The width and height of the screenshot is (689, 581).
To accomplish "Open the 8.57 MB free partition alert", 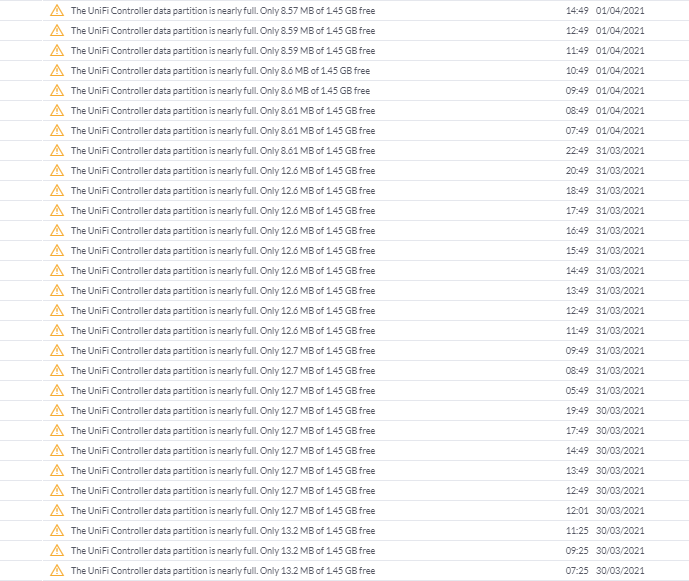I will tap(222, 10).
